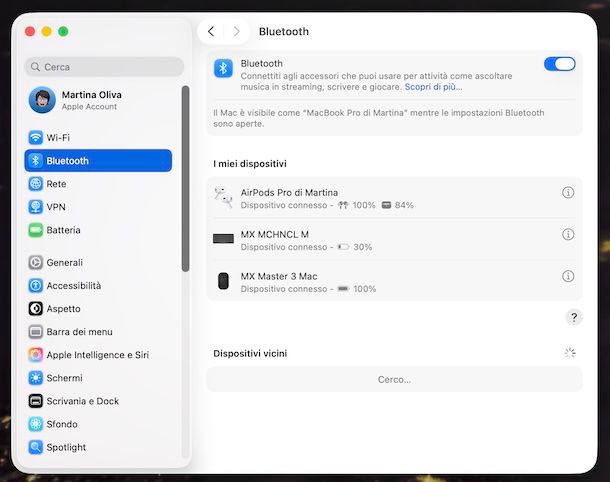The height and width of the screenshot is (482, 610).
Task: Click the Barra dei menu icon
Action: click(35, 332)
